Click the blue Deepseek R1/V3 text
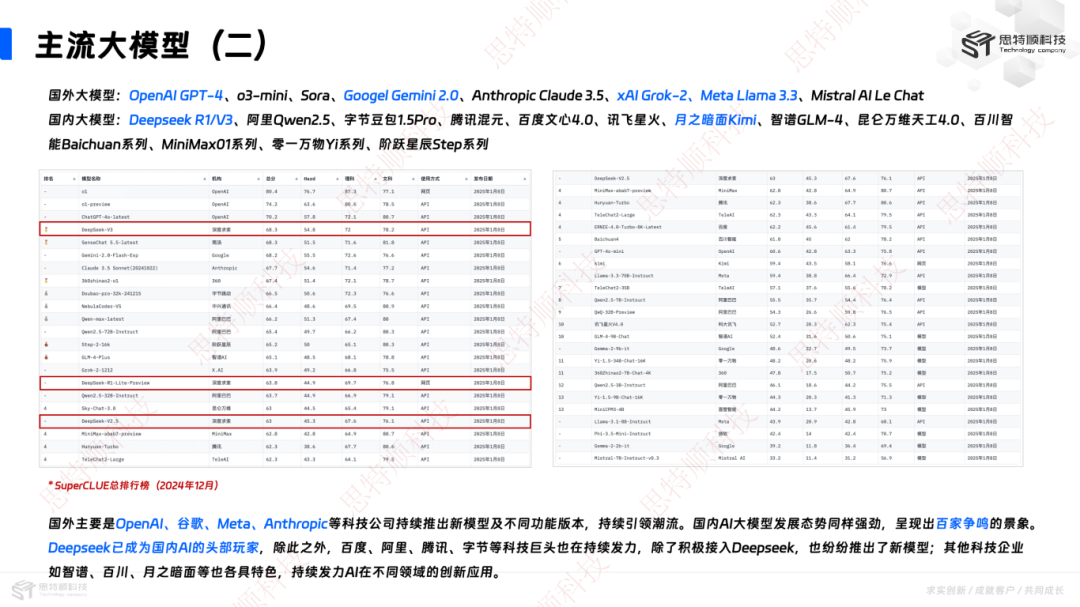The image size is (1080, 607). pos(180,120)
